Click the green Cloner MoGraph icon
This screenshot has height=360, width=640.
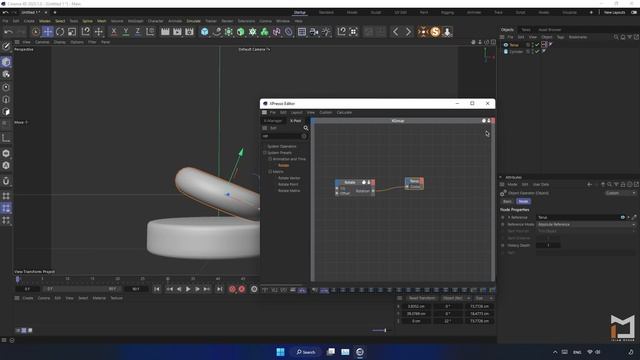(264, 31)
